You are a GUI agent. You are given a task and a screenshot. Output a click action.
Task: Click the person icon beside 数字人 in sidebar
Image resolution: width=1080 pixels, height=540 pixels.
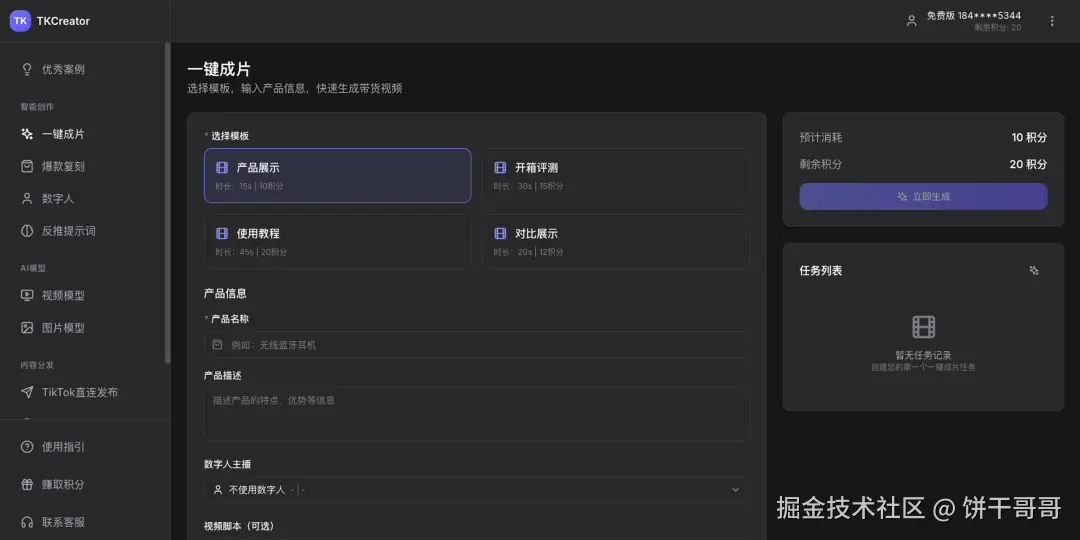pyautogui.click(x=27, y=198)
